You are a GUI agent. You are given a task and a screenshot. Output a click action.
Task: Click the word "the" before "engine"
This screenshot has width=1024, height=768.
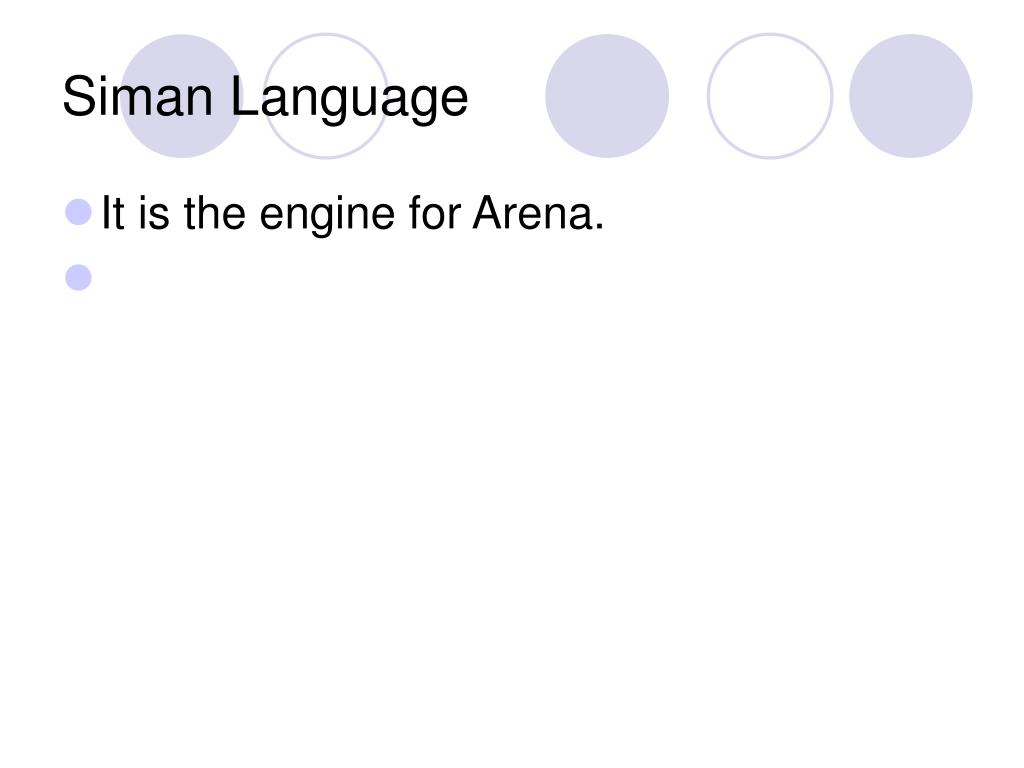(214, 213)
